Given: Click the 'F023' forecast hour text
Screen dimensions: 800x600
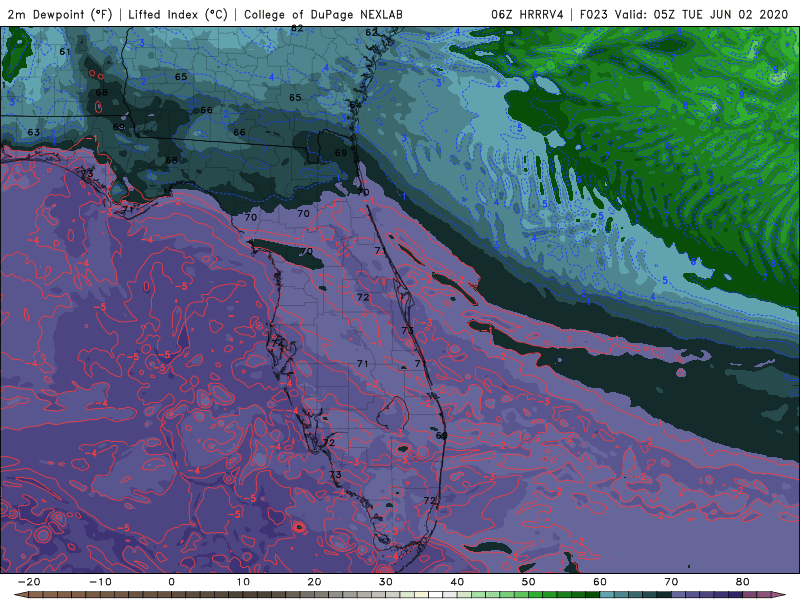Looking at the screenshot, I should [594, 14].
